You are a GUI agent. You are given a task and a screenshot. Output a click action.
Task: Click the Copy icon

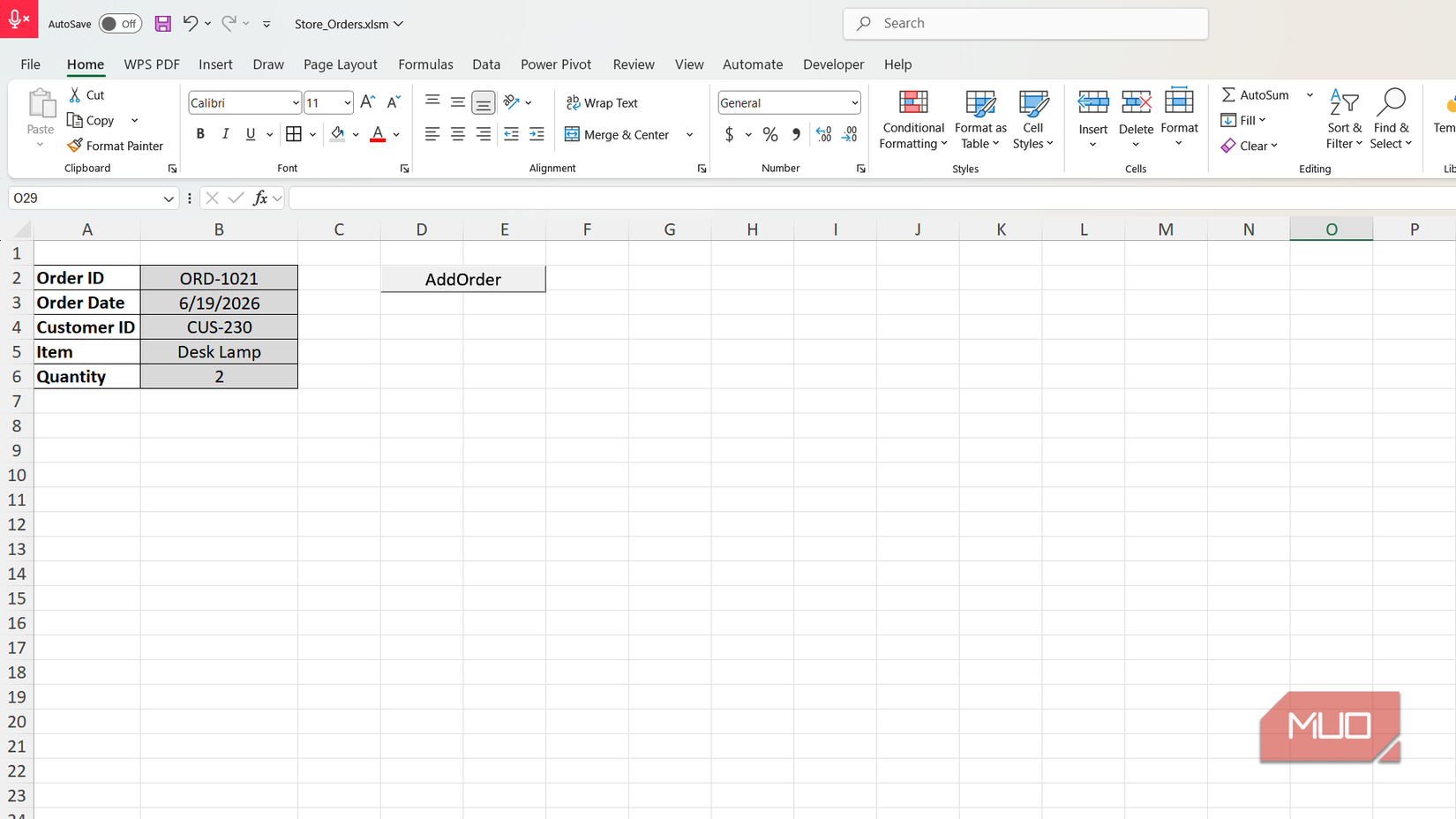[75, 120]
